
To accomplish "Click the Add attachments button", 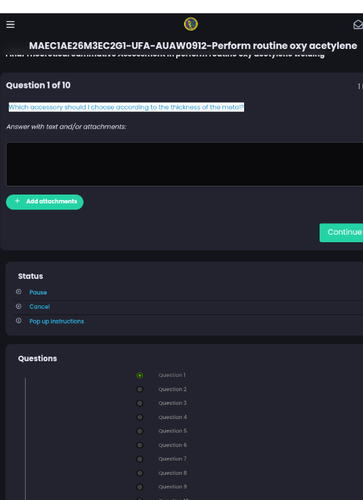I will click(x=45, y=202).
